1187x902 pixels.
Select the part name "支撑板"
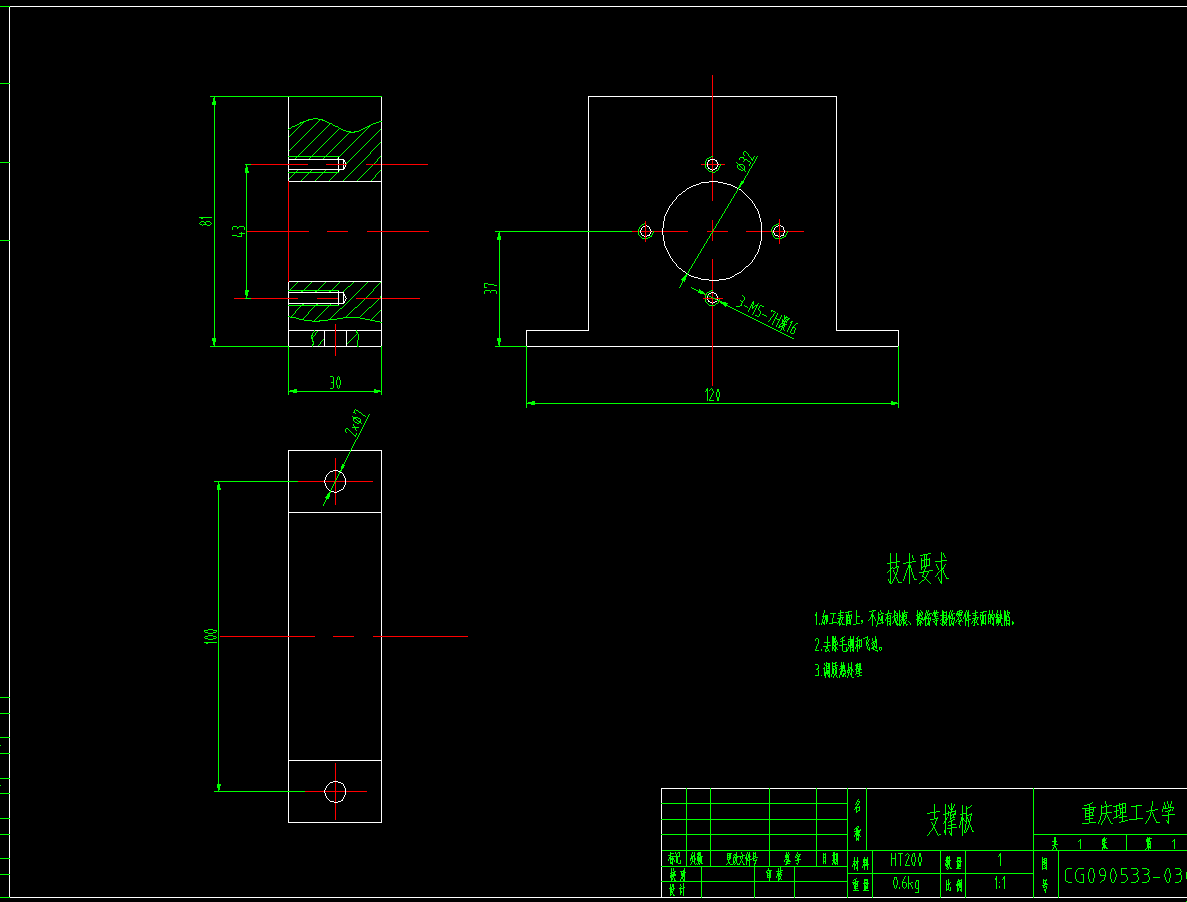coord(950,819)
